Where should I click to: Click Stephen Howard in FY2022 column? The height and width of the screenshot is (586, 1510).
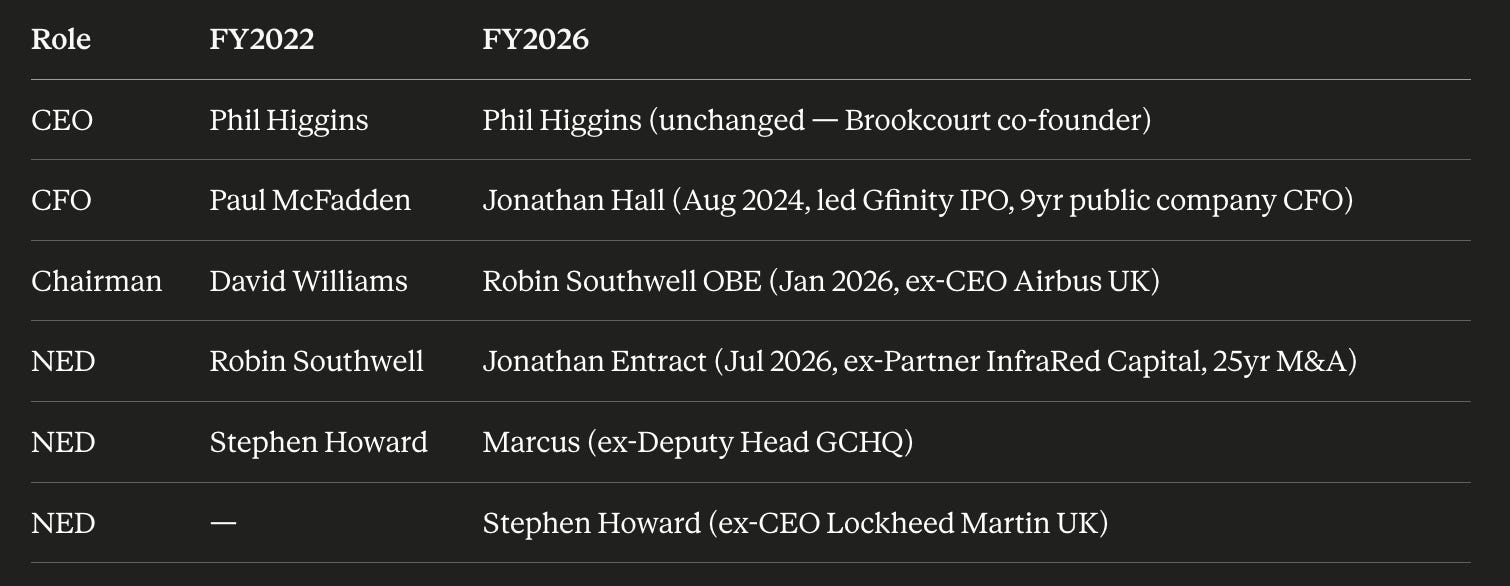coord(319,442)
